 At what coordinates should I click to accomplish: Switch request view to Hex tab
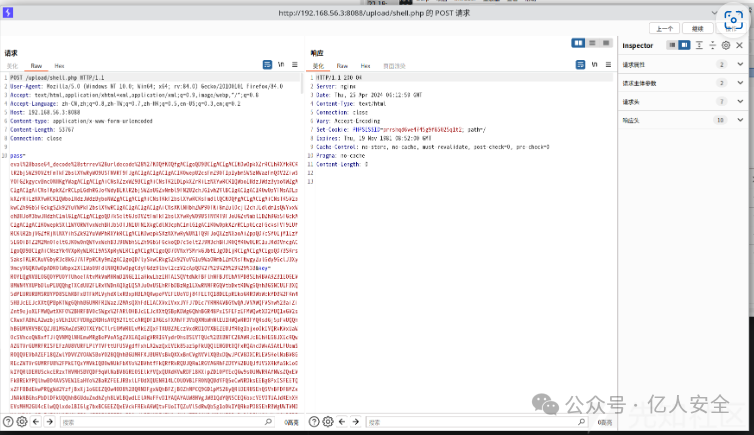click(59, 66)
